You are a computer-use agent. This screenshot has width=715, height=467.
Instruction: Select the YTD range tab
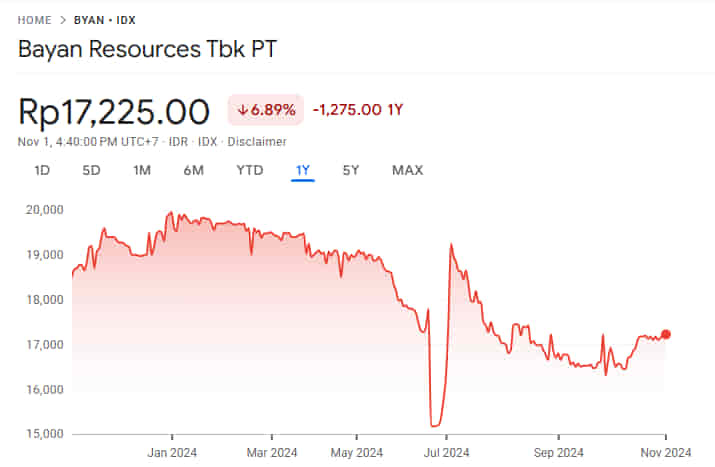[x=249, y=170]
